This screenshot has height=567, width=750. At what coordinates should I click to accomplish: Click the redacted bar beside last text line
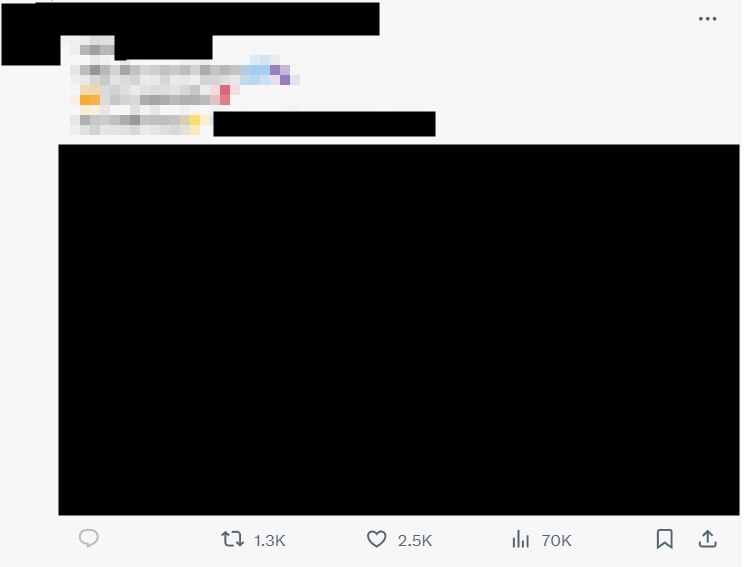click(324, 124)
